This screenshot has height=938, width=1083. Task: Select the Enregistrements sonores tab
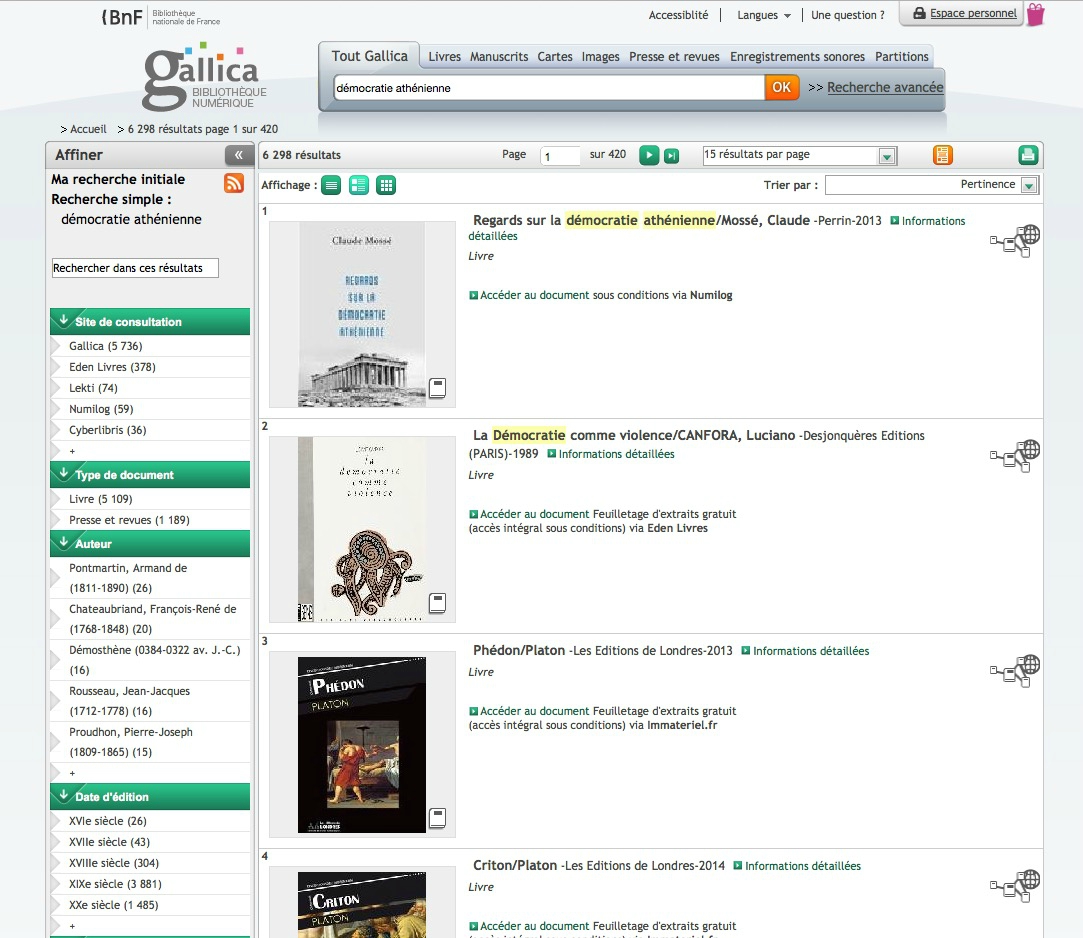click(797, 57)
